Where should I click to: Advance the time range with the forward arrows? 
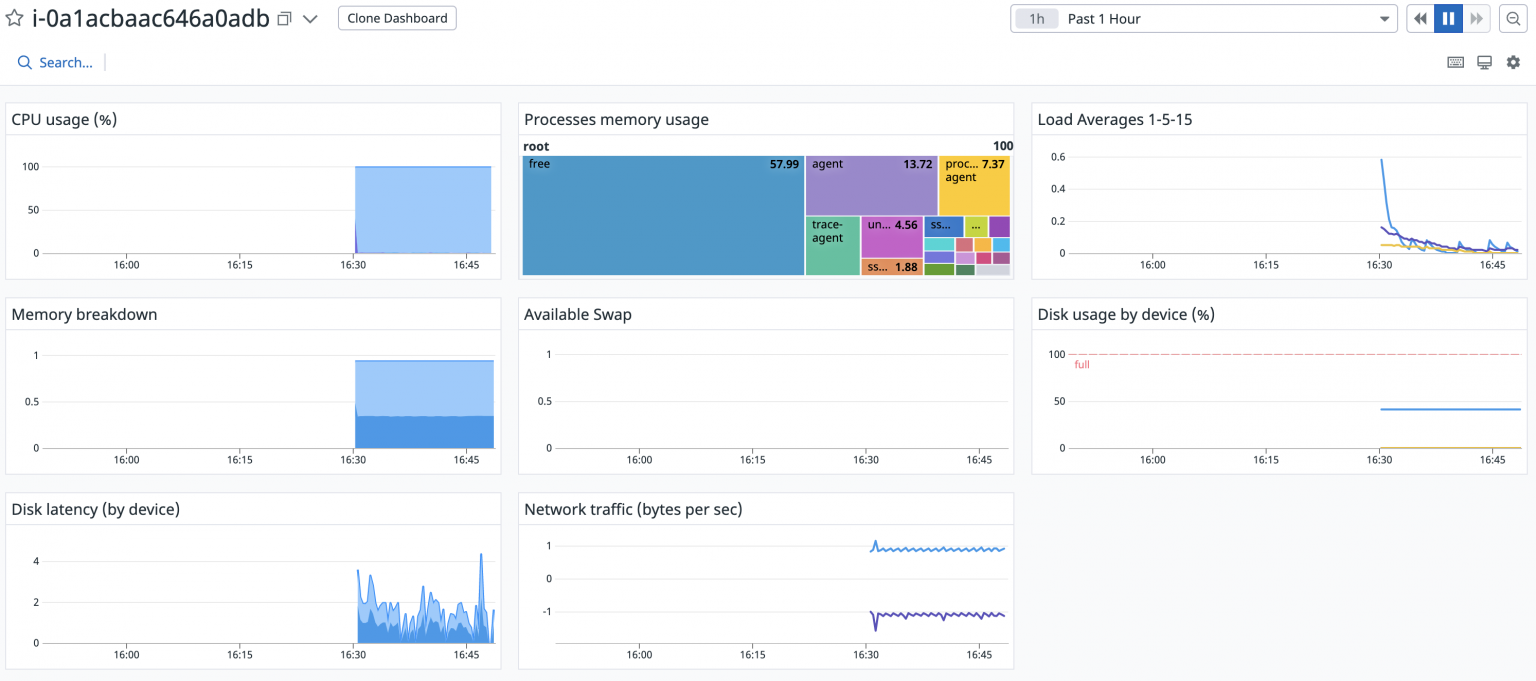click(1477, 18)
